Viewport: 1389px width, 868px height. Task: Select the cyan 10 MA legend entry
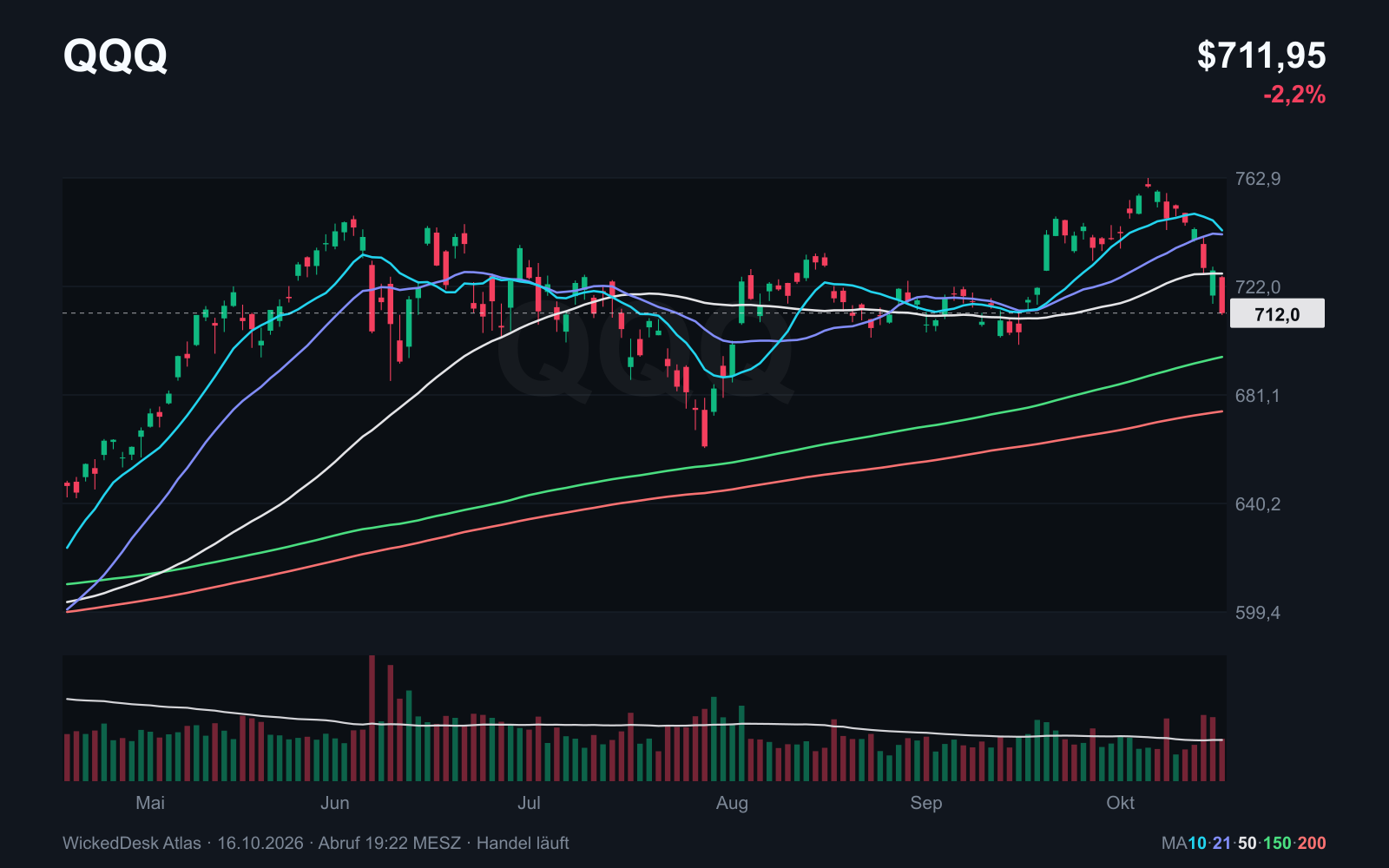click(x=1197, y=843)
